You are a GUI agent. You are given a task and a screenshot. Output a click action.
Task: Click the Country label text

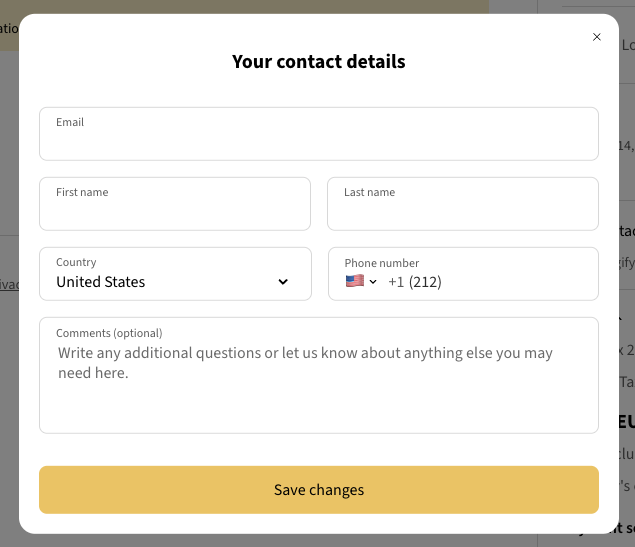[x=76, y=262]
